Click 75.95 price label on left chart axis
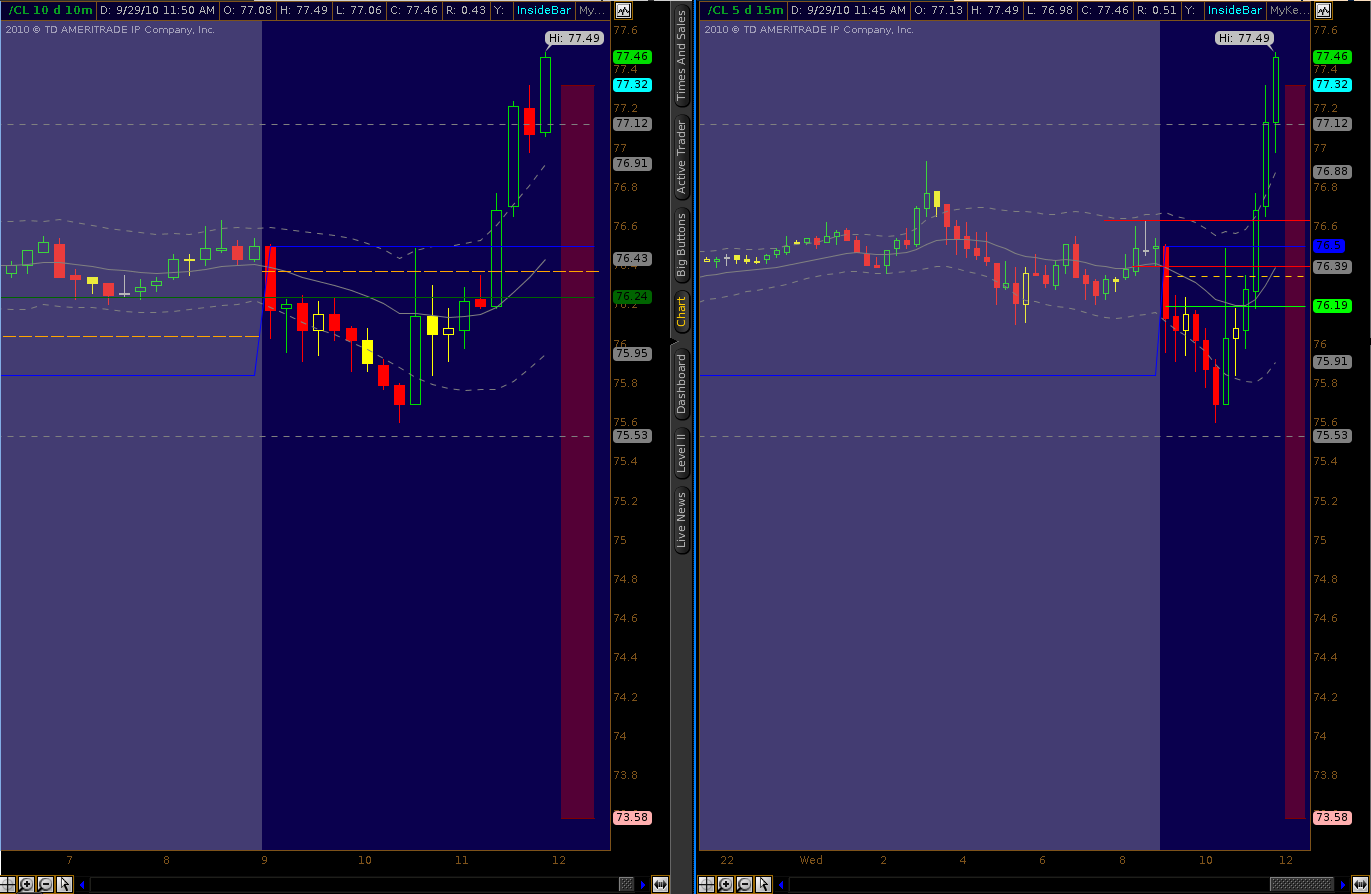The image size is (1371, 894). [x=632, y=354]
